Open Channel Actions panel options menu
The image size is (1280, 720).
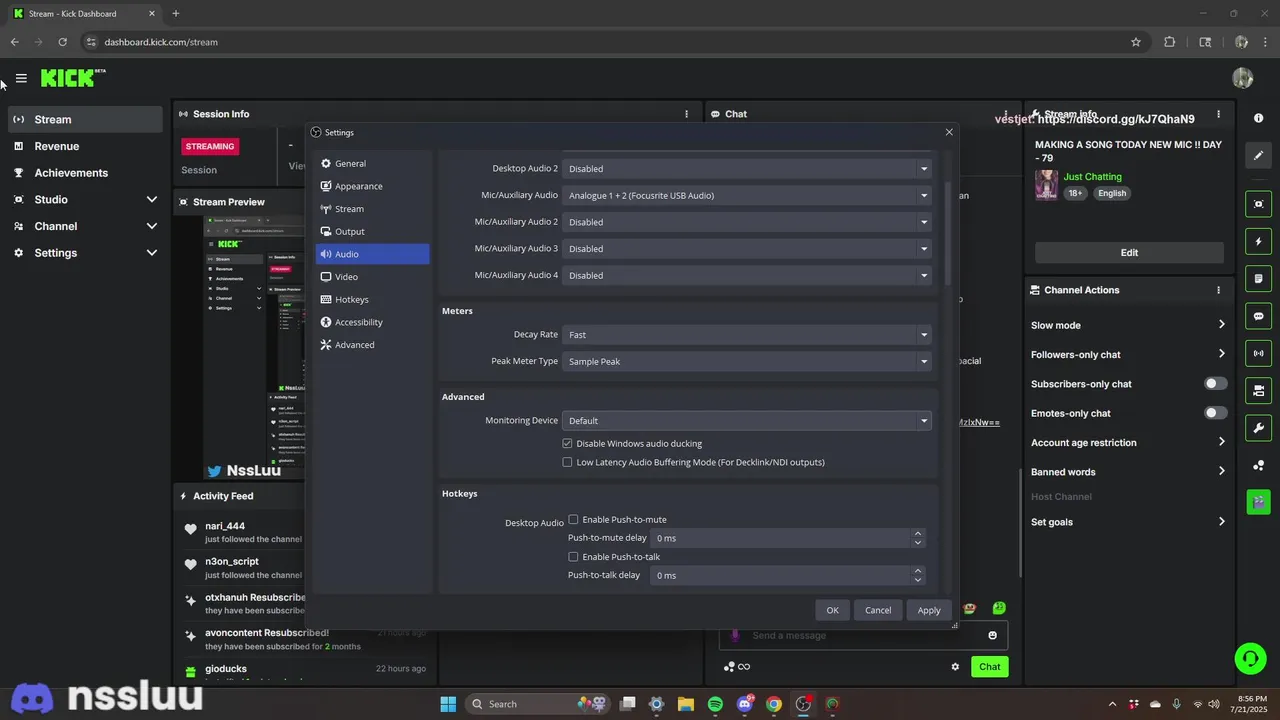pos(1218,290)
